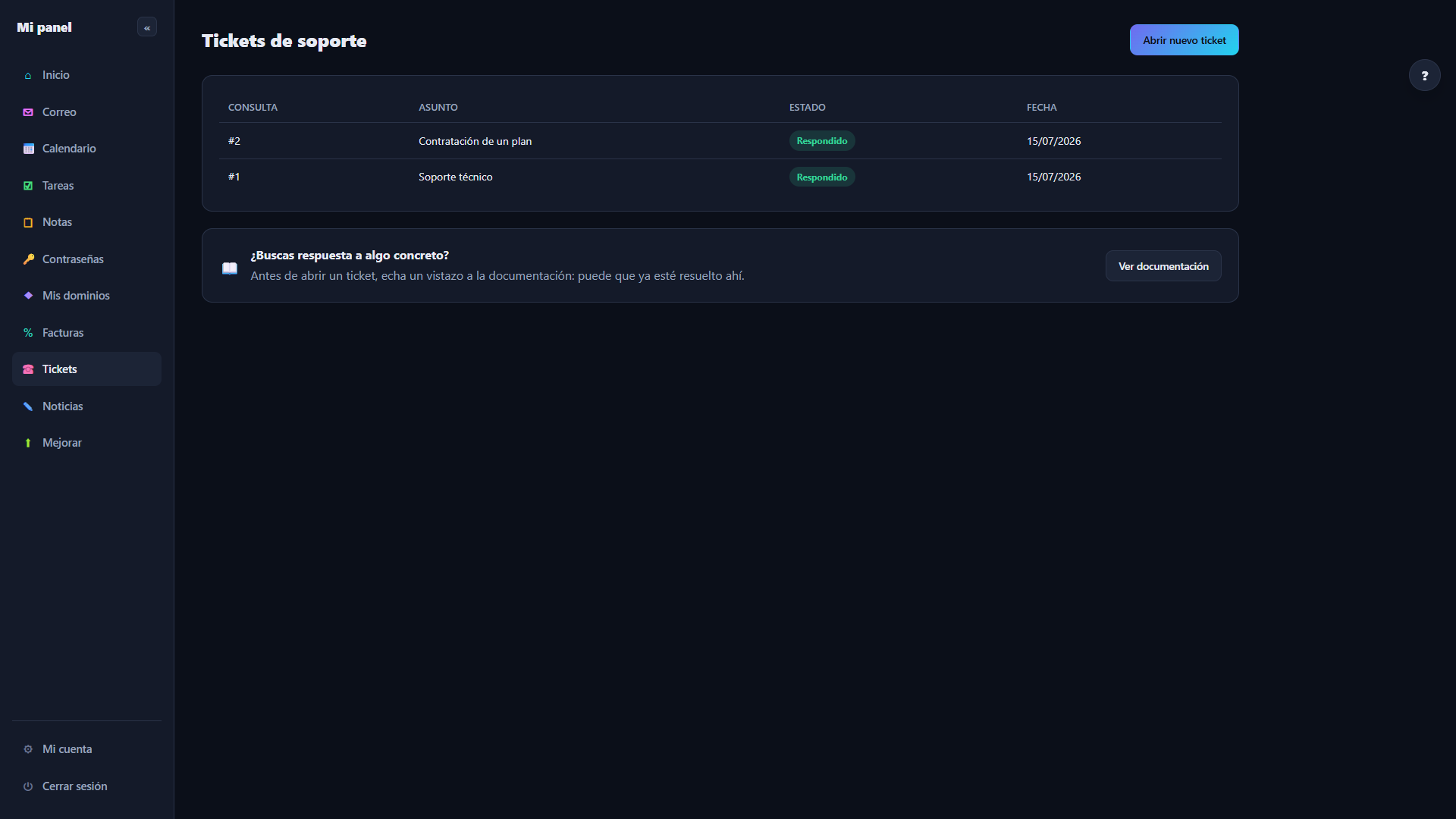Click the Inicio home icon

click(x=28, y=75)
